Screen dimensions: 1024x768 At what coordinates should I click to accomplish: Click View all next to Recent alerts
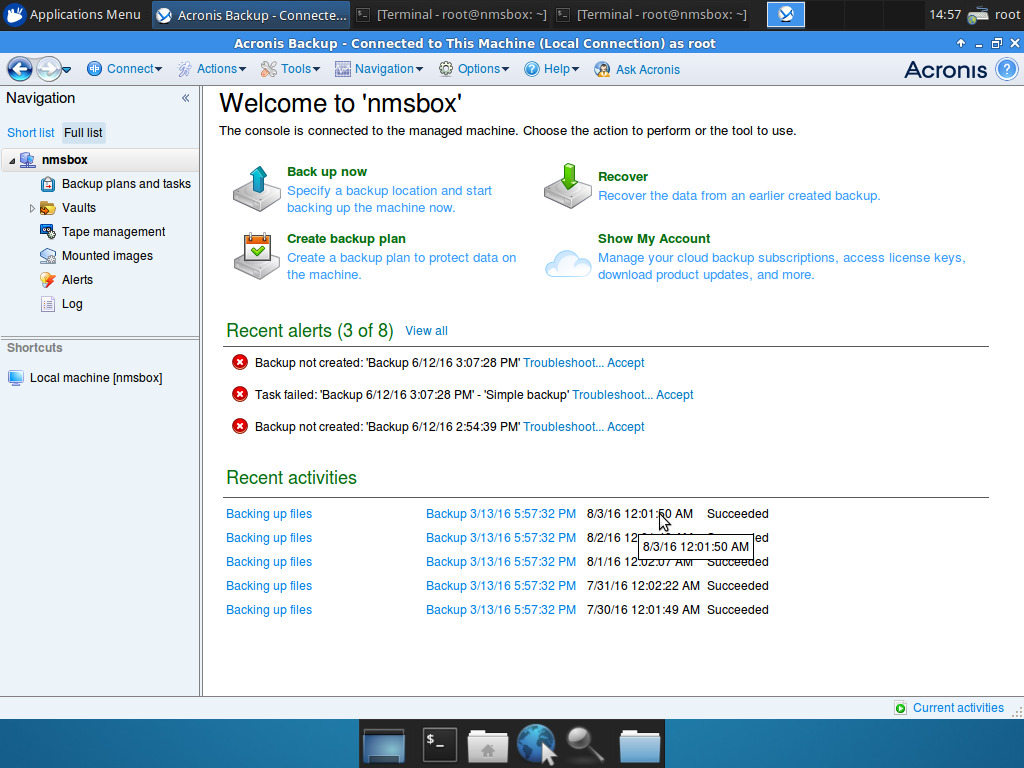pyautogui.click(x=426, y=330)
